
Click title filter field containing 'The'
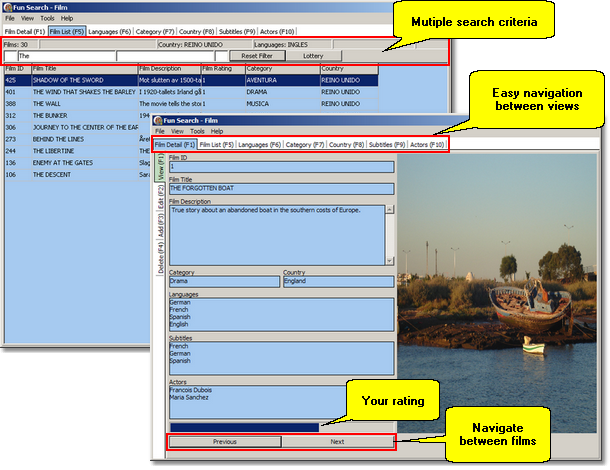(67, 56)
